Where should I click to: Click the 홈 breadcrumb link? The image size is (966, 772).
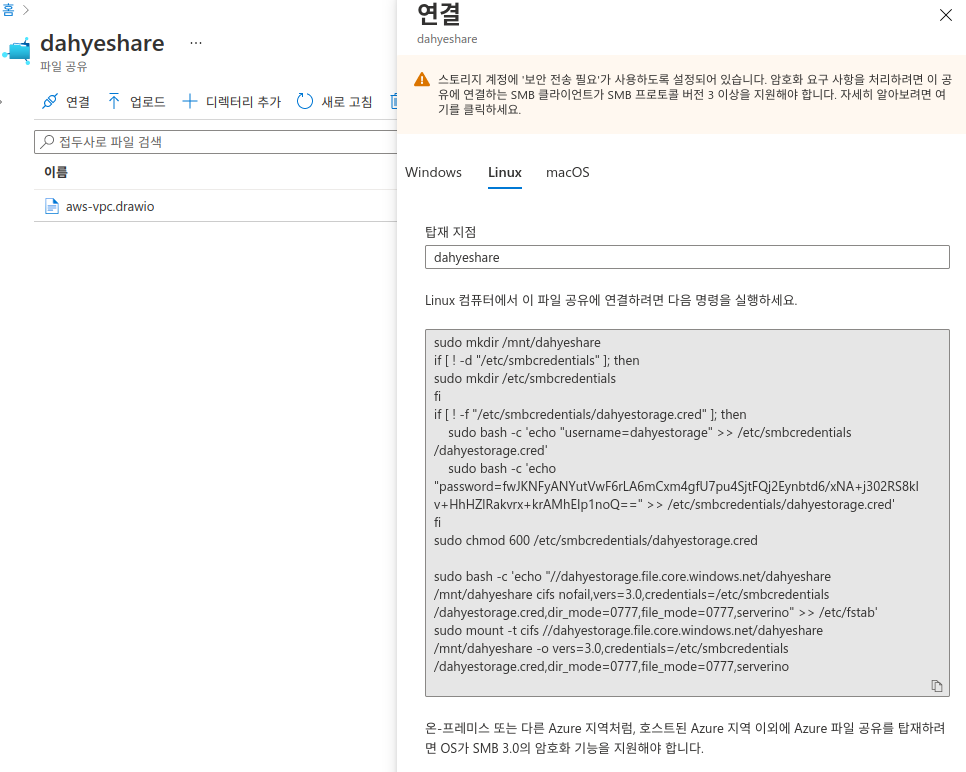[x=8, y=10]
